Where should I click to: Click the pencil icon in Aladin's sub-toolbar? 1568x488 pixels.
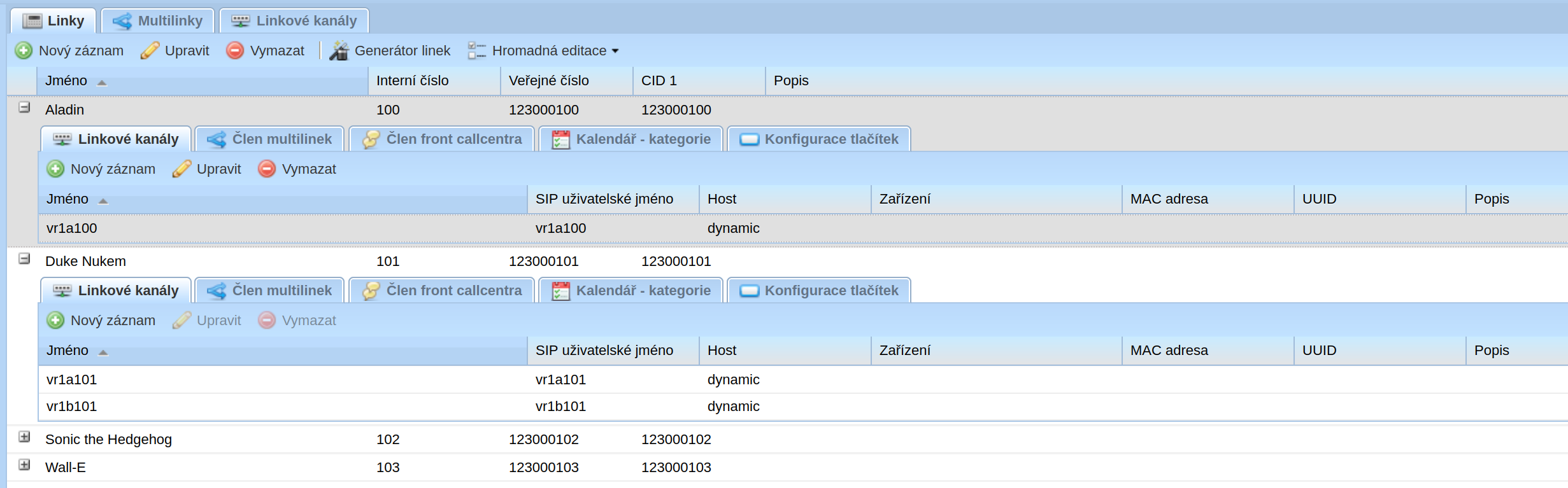point(182,169)
